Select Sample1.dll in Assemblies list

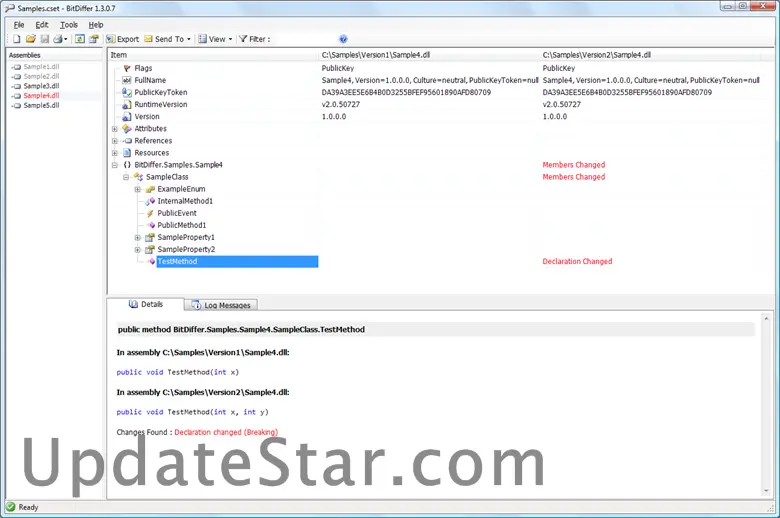coord(41,67)
